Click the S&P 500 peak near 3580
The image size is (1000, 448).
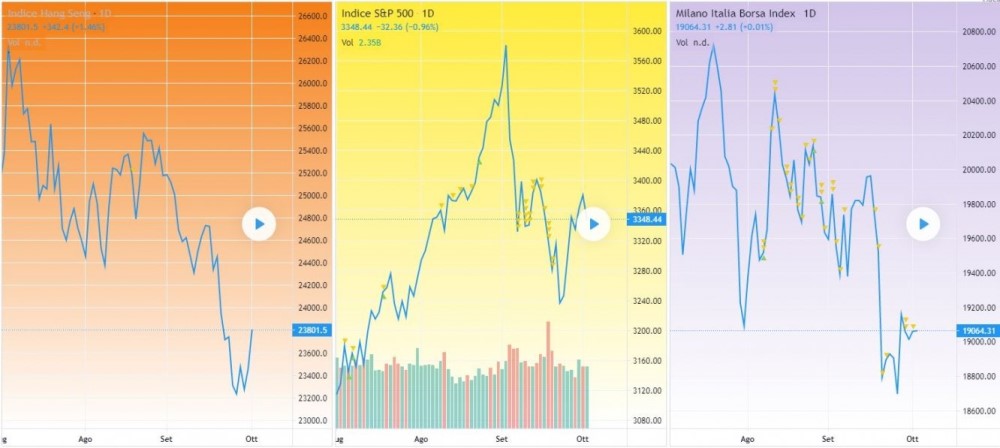tap(506, 47)
